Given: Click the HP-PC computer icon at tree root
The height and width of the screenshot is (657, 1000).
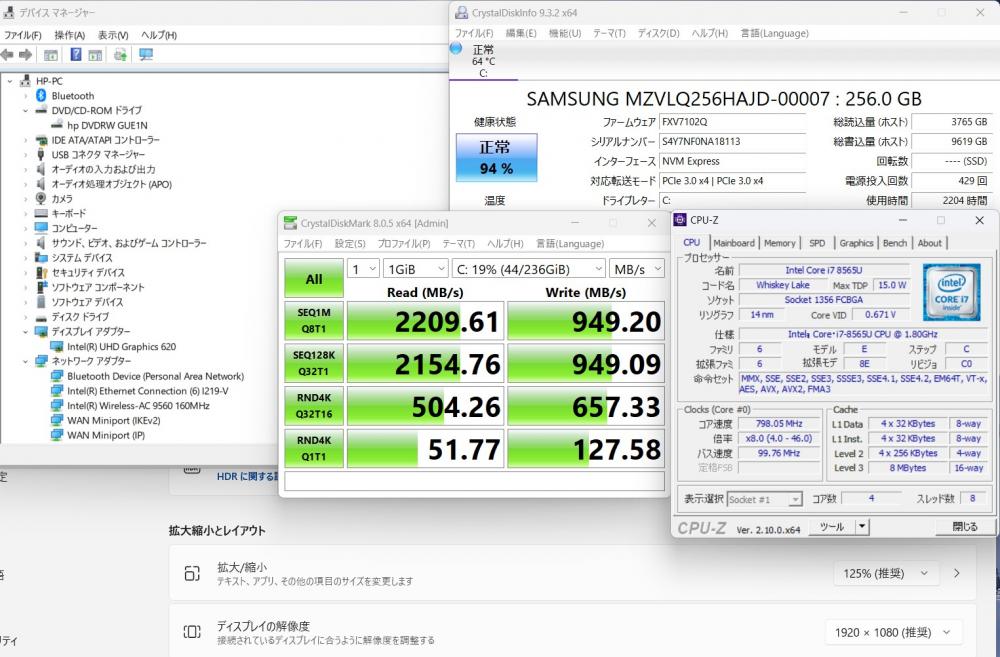Looking at the screenshot, I should (26, 81).
